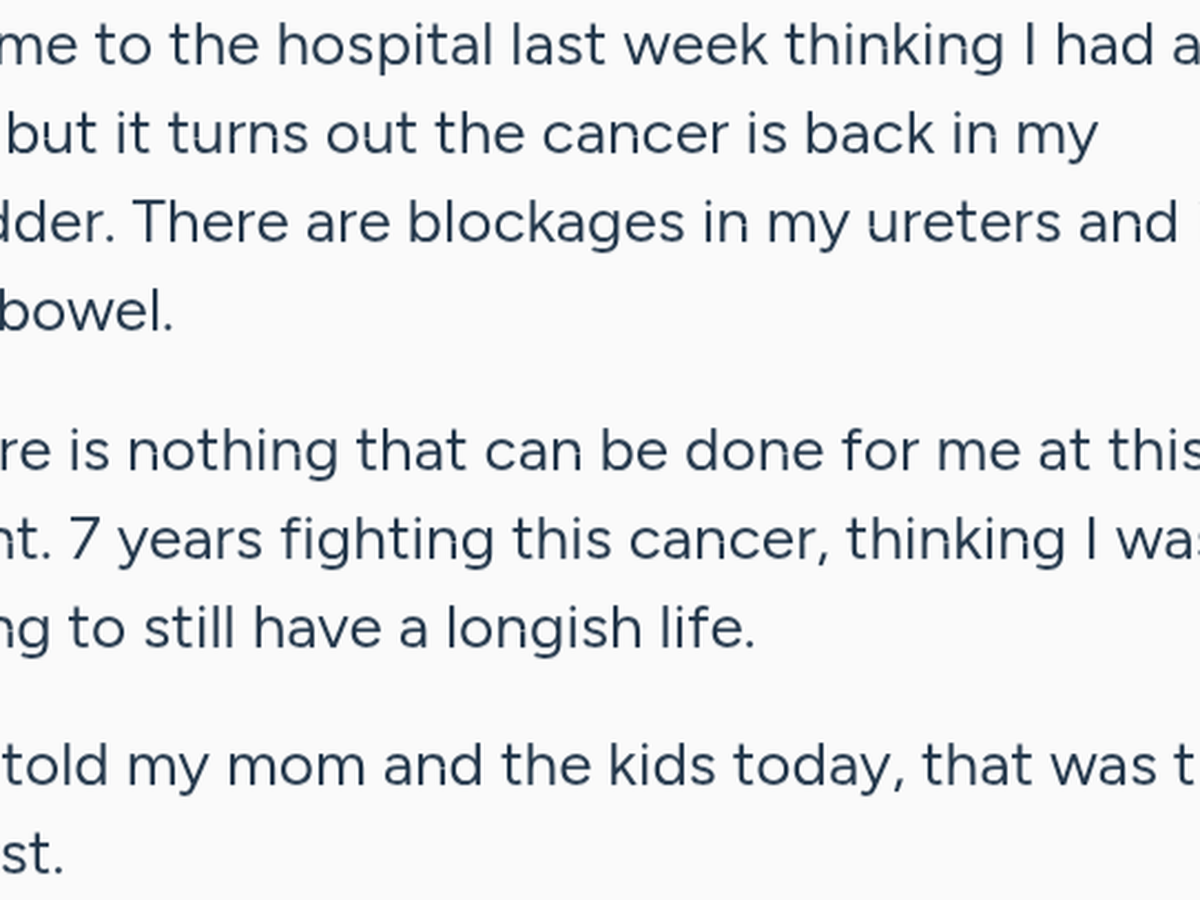This screenshot has height=900, width=1200.
Task: Click on the word "fighting"
Action: tap(387, 540)
